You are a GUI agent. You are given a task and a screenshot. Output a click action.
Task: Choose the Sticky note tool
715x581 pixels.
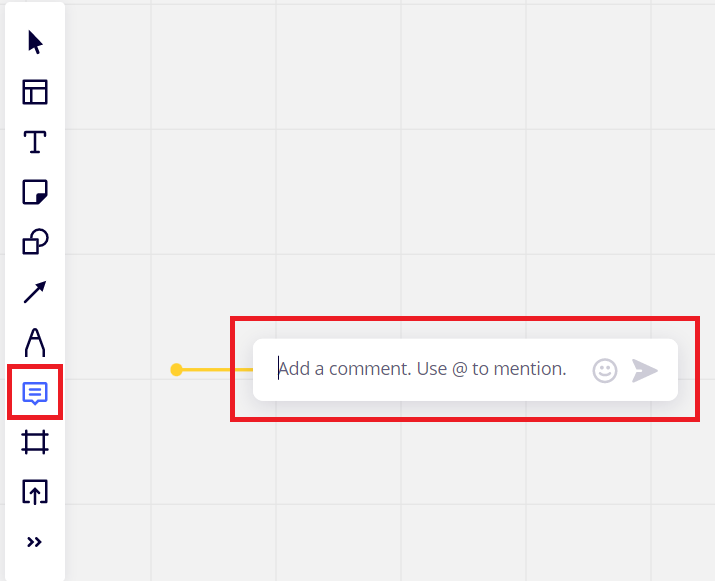(x=35, y=192)
